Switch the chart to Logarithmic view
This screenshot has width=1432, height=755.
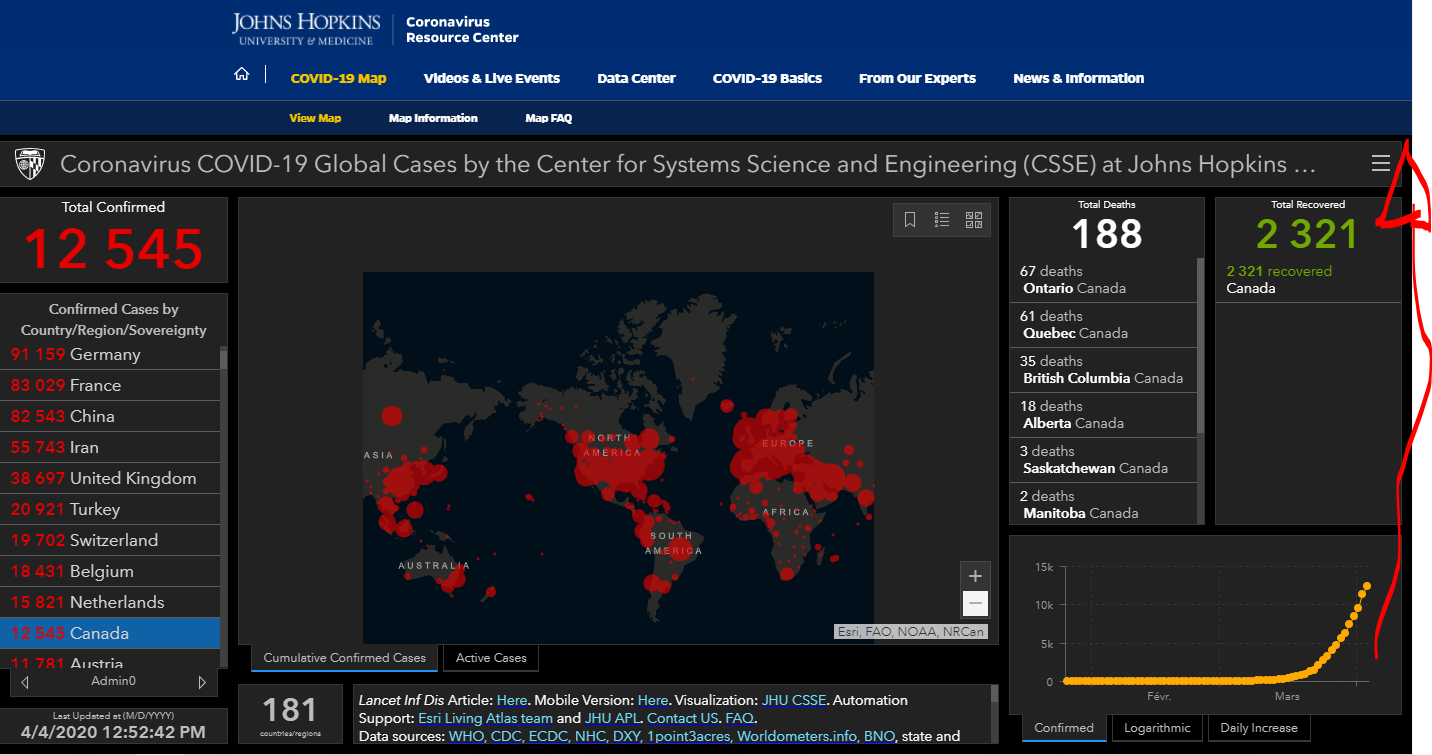click(x=1157, y=728)
